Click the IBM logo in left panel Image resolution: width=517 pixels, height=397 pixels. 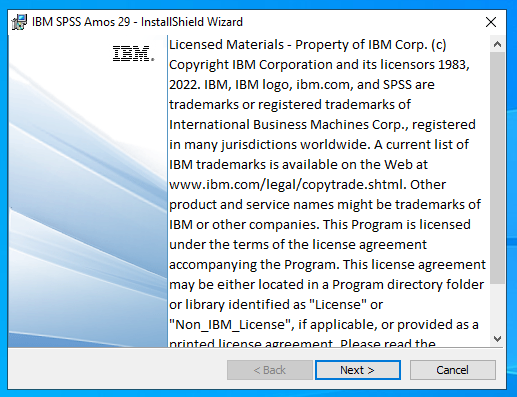pyautogui.click(x=133, y=53)
